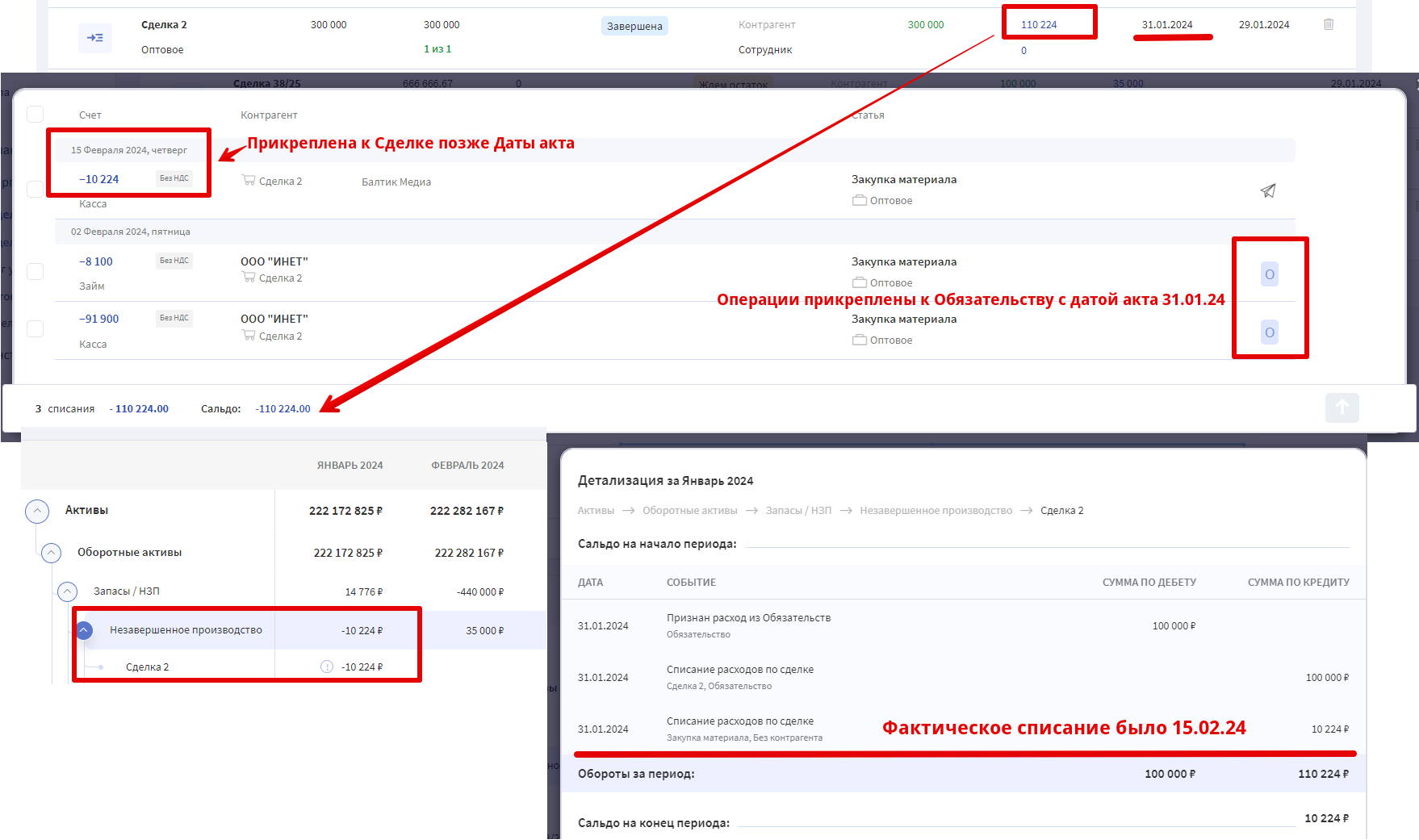
Task: Click the Без НДС tag on the −10 224 row
Action: (174, 178)
